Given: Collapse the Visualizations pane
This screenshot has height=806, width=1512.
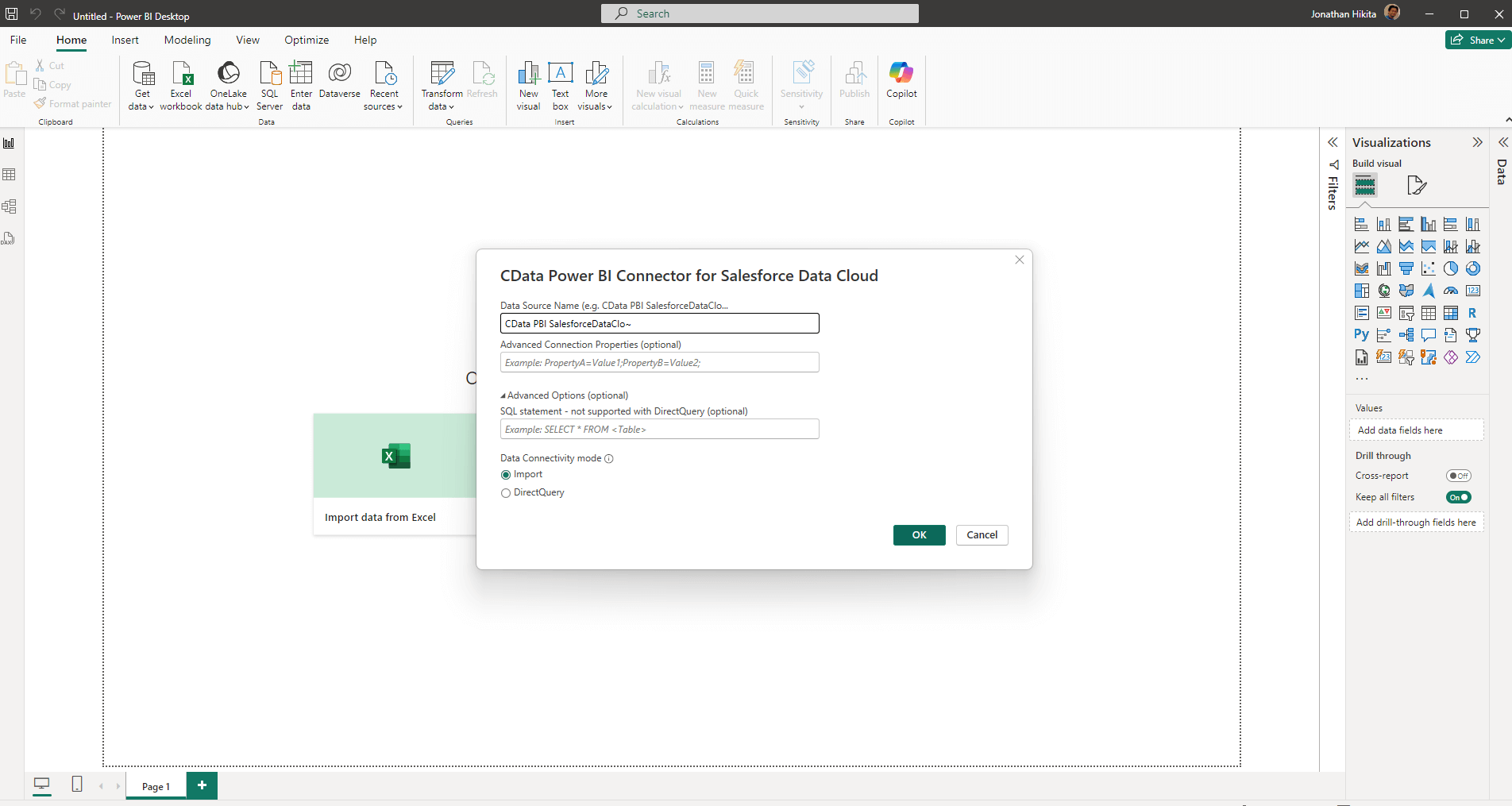Looking at the screenshot, I should [1477, 143].
